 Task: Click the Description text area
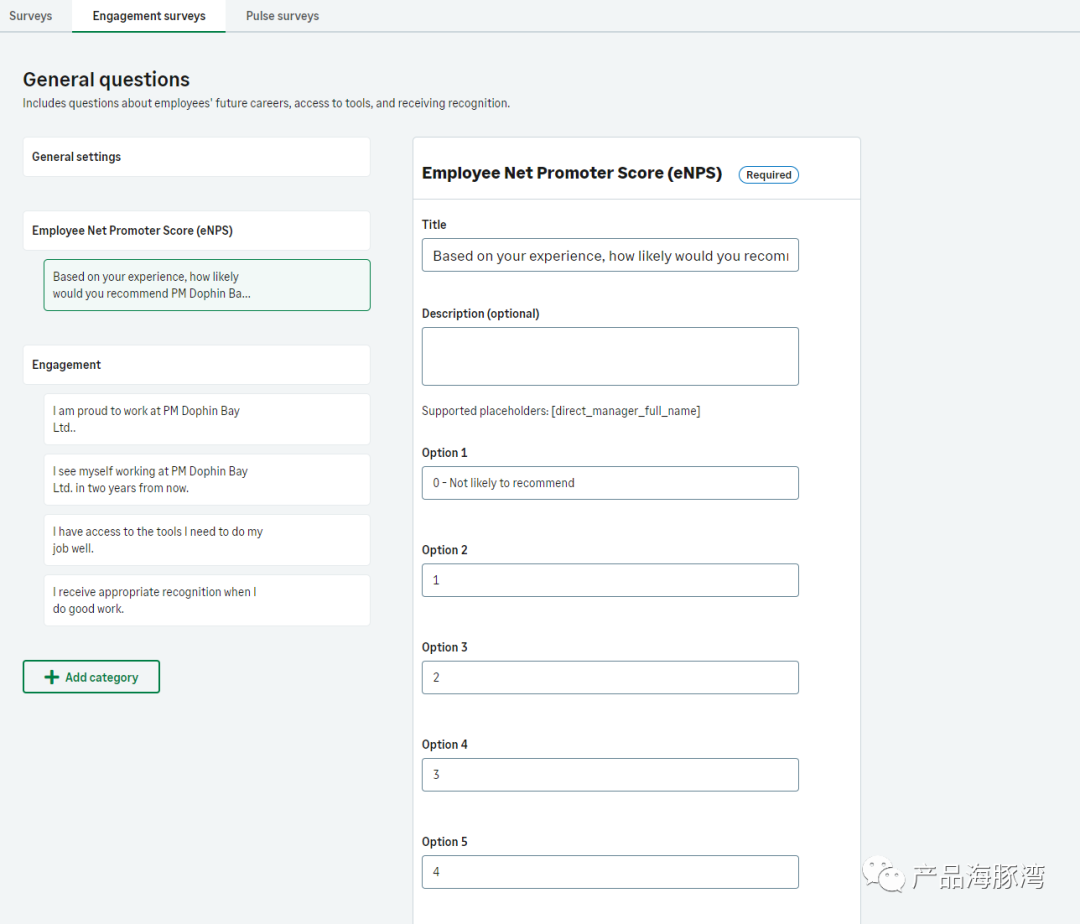(610, 356)
